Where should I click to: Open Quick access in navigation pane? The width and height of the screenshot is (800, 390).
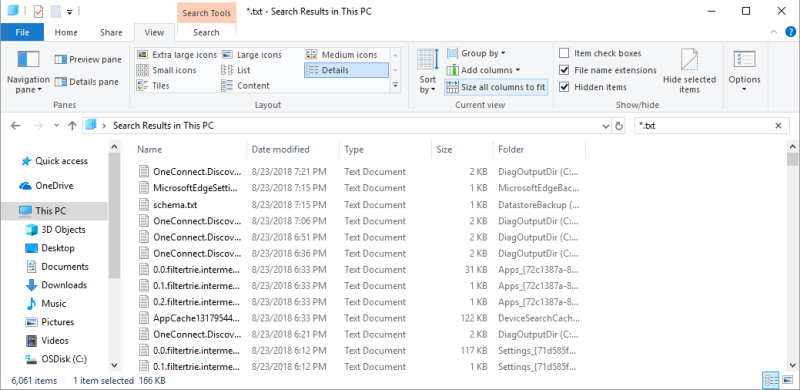coord(54,161)
